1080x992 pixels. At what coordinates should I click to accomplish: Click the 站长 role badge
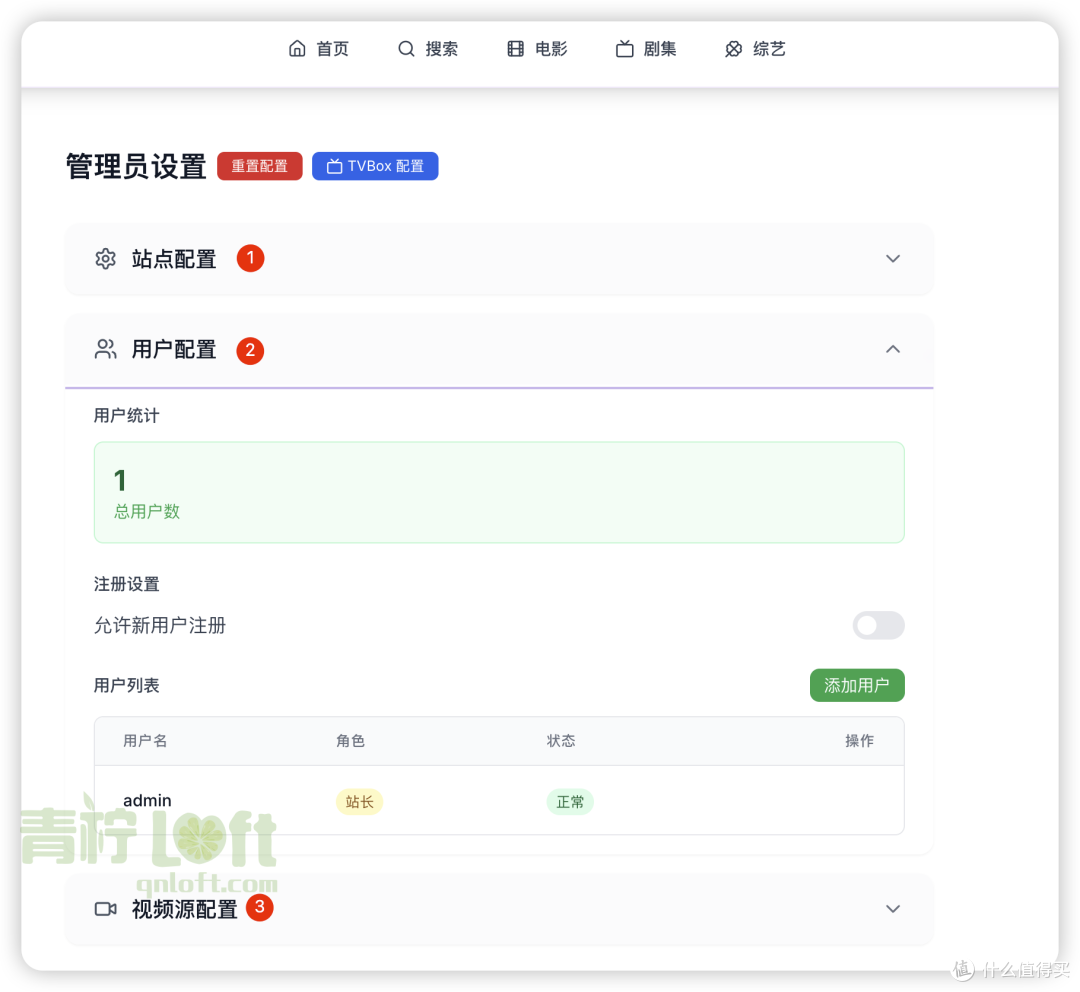click(x=360, y=802)
